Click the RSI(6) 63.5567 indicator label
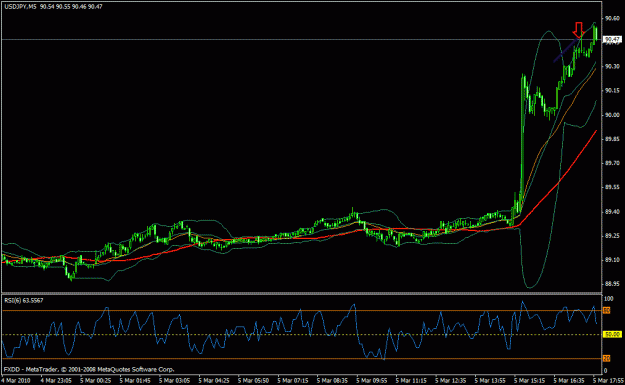The width and height of the screenshot is (625, 385). [x=24, y=300]
